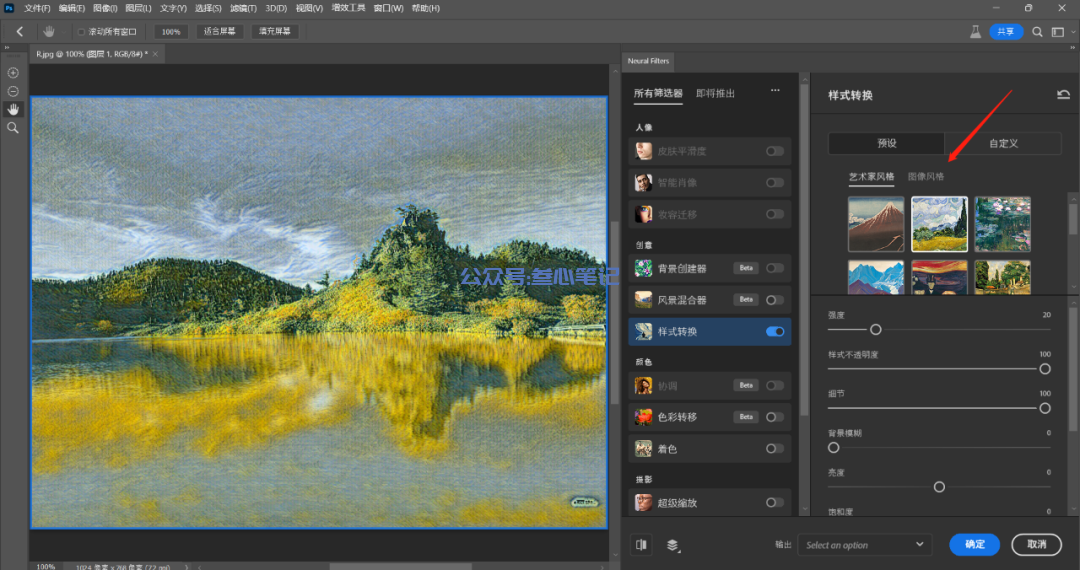Open the beaker experimental features icon
The width and height of the screenshot is (1080, 570).
click(x=975, y=32)
